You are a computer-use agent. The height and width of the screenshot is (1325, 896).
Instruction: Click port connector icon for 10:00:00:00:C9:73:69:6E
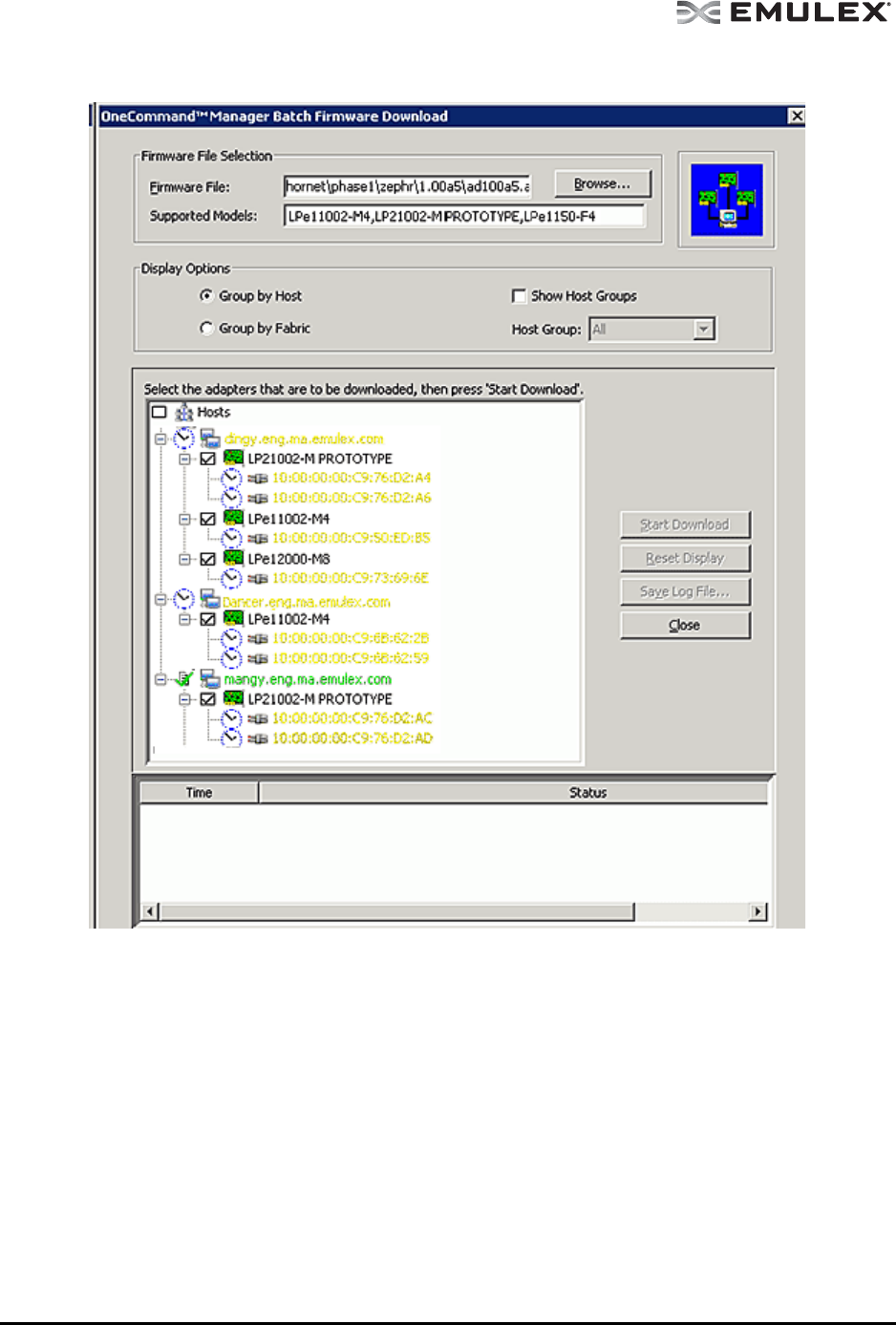tap(258, 578)
